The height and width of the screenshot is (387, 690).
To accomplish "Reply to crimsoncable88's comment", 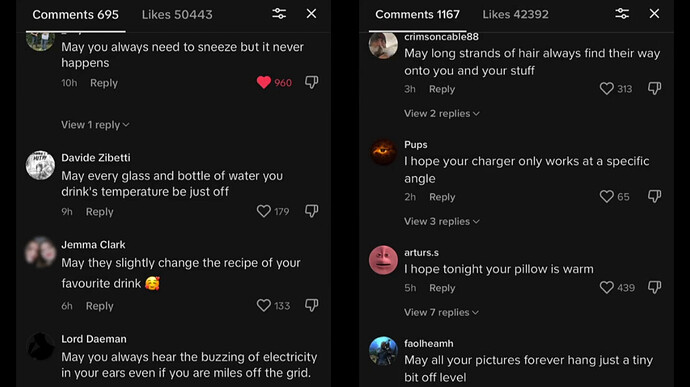I will coord(442,89).
